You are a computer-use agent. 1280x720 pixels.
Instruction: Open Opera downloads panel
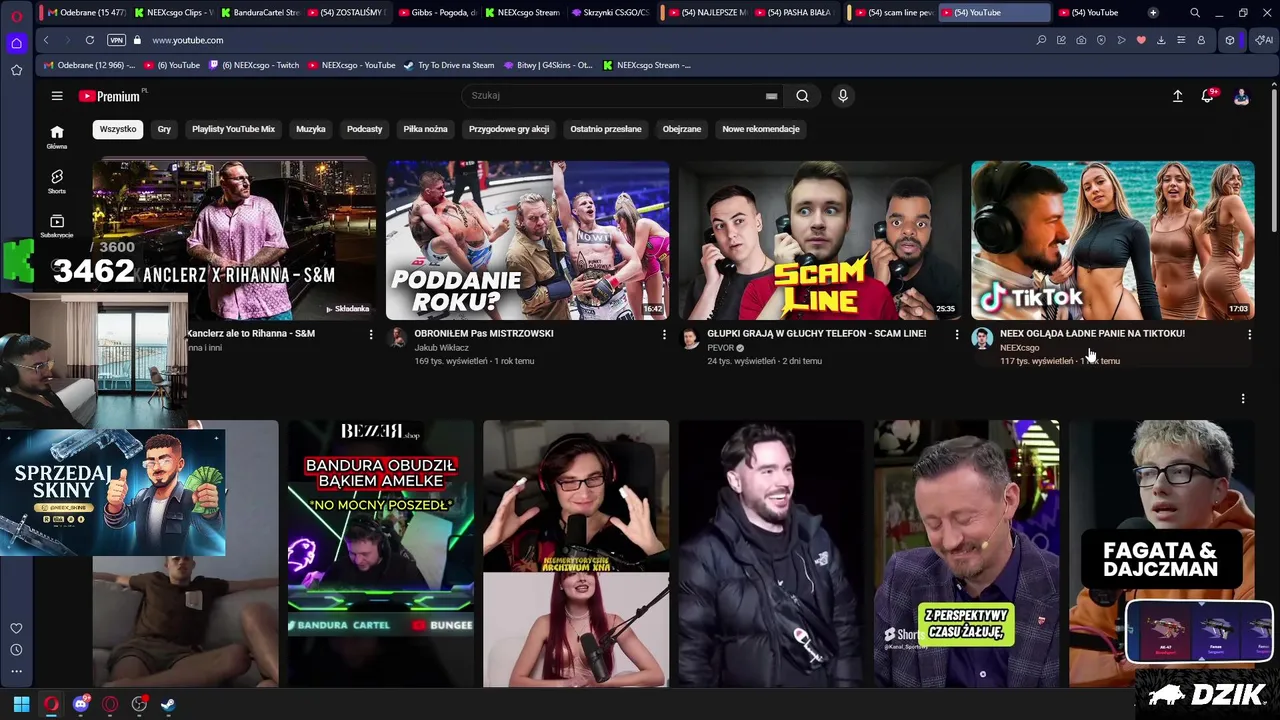(x=1161, y=40)
